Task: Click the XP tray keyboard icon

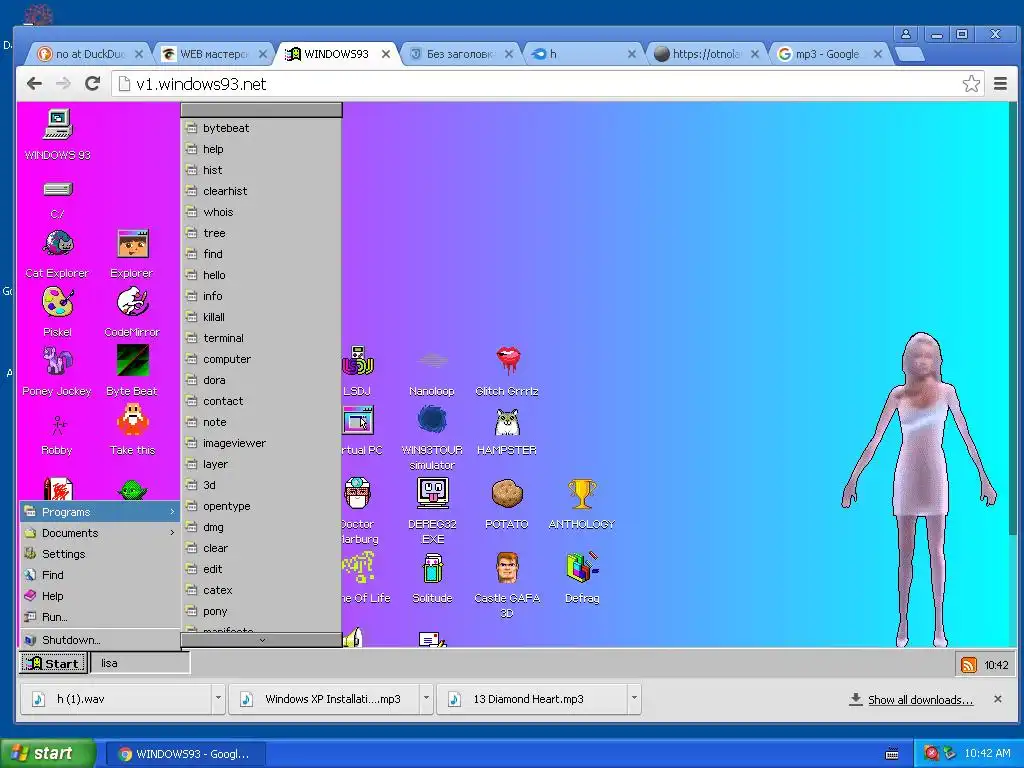Action: (x=891, y=754)
